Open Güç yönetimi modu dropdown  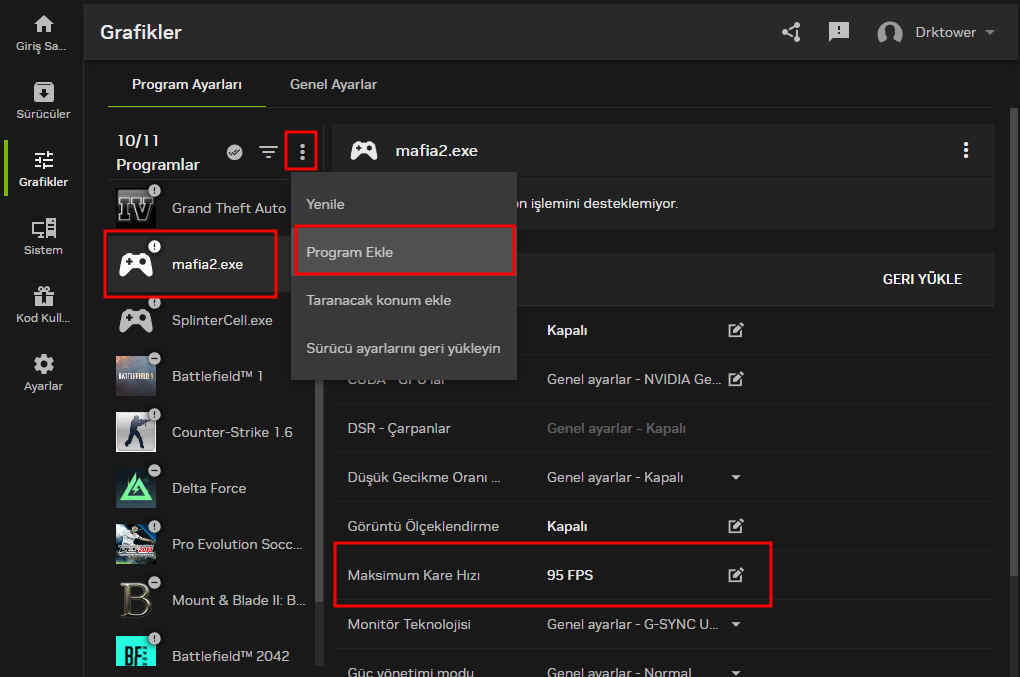pos(736,672)
